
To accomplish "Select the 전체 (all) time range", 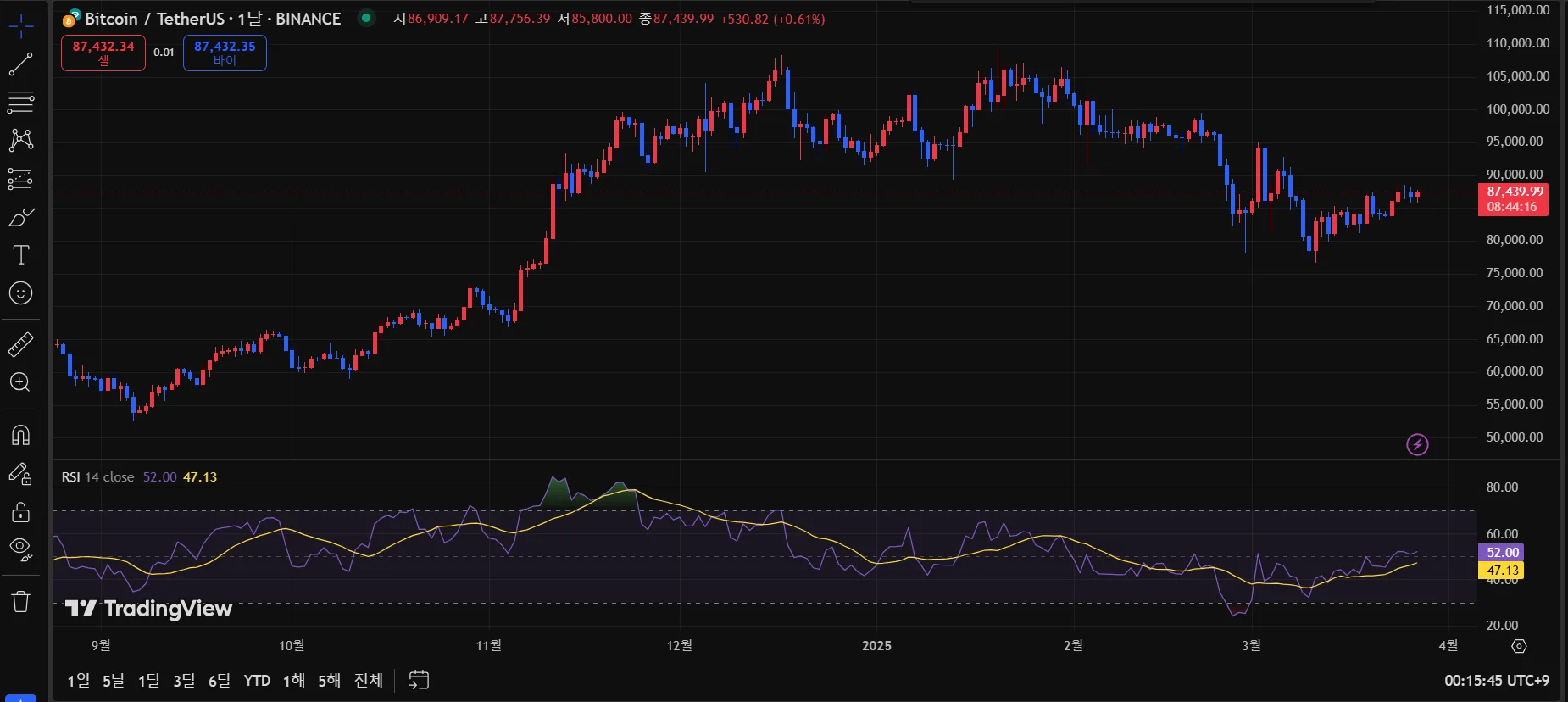I will pos(369,681).
